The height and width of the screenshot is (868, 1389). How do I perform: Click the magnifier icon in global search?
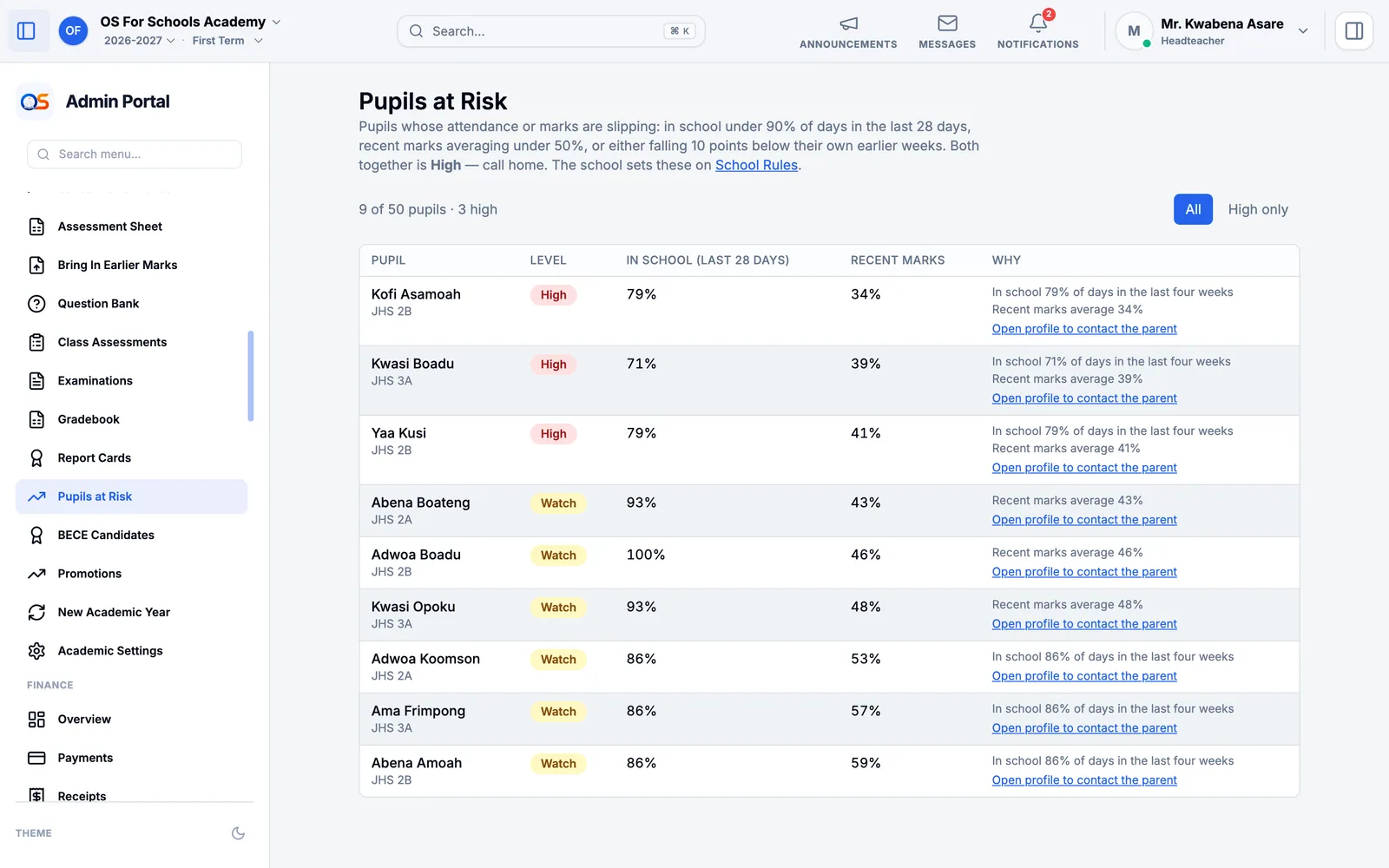point(417,31)
